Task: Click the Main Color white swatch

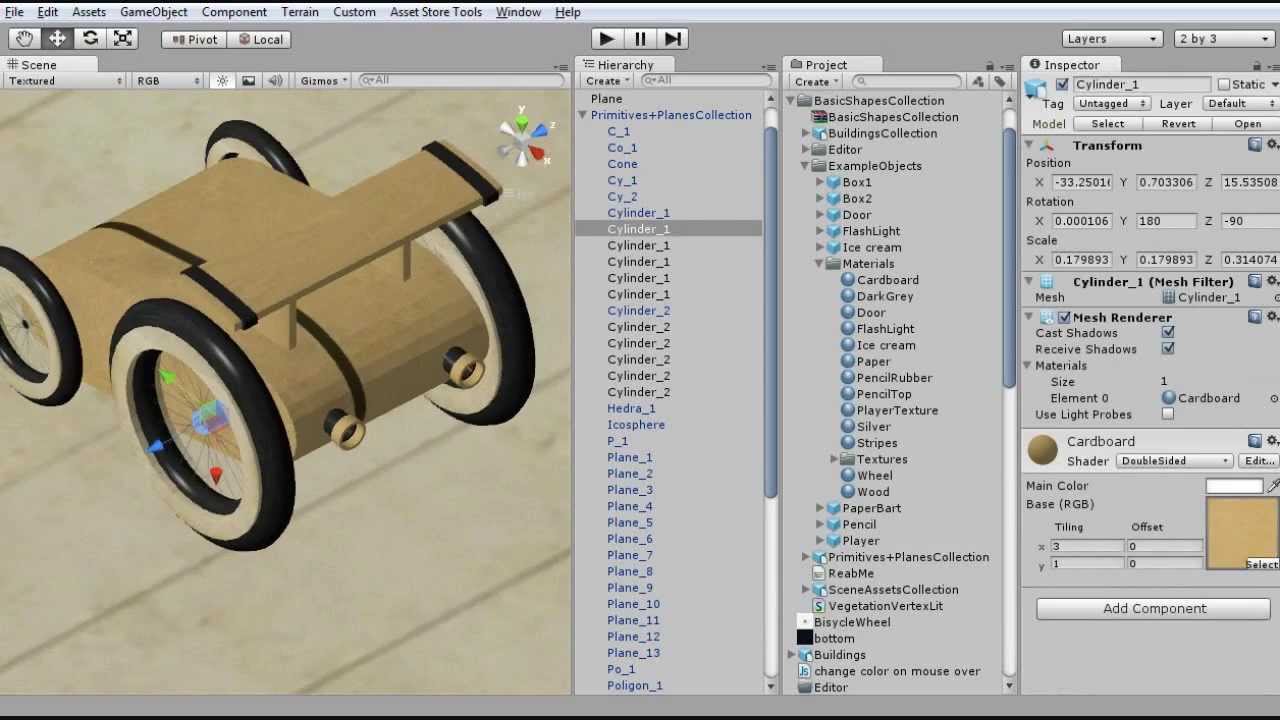Action: click(1234, 486)
